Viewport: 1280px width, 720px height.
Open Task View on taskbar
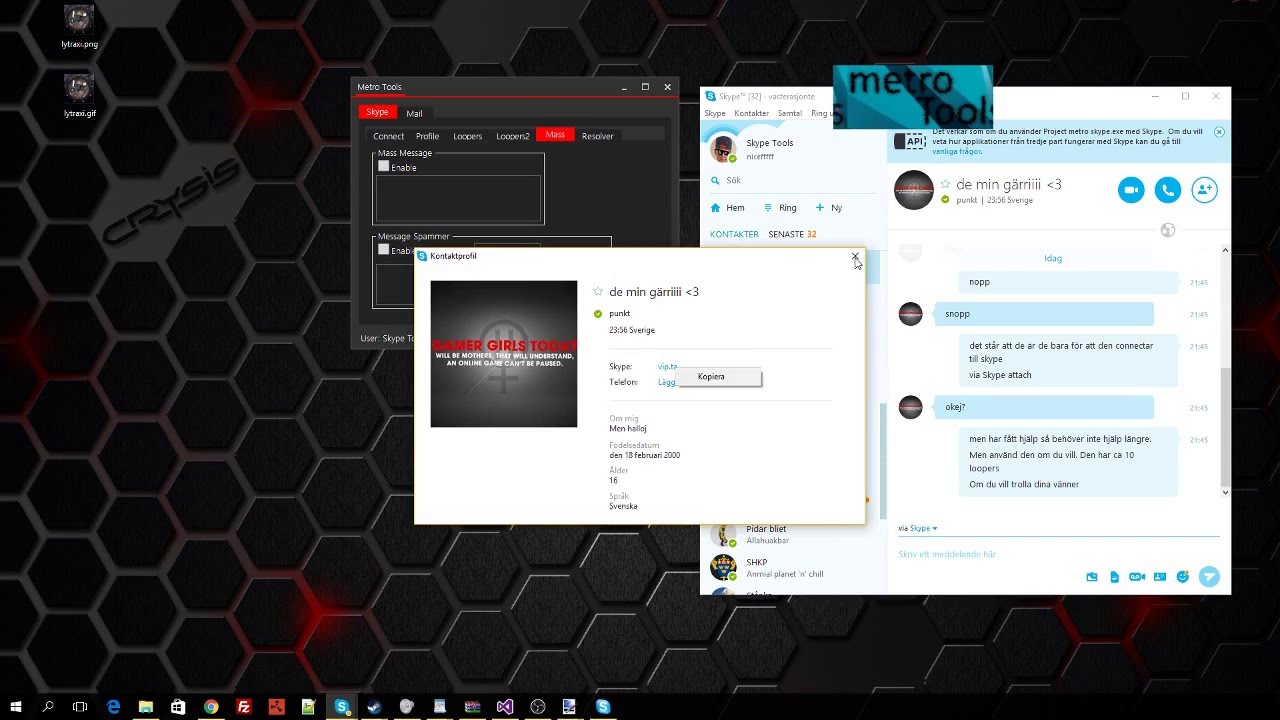pyautogui.click(x=80, y=706)
